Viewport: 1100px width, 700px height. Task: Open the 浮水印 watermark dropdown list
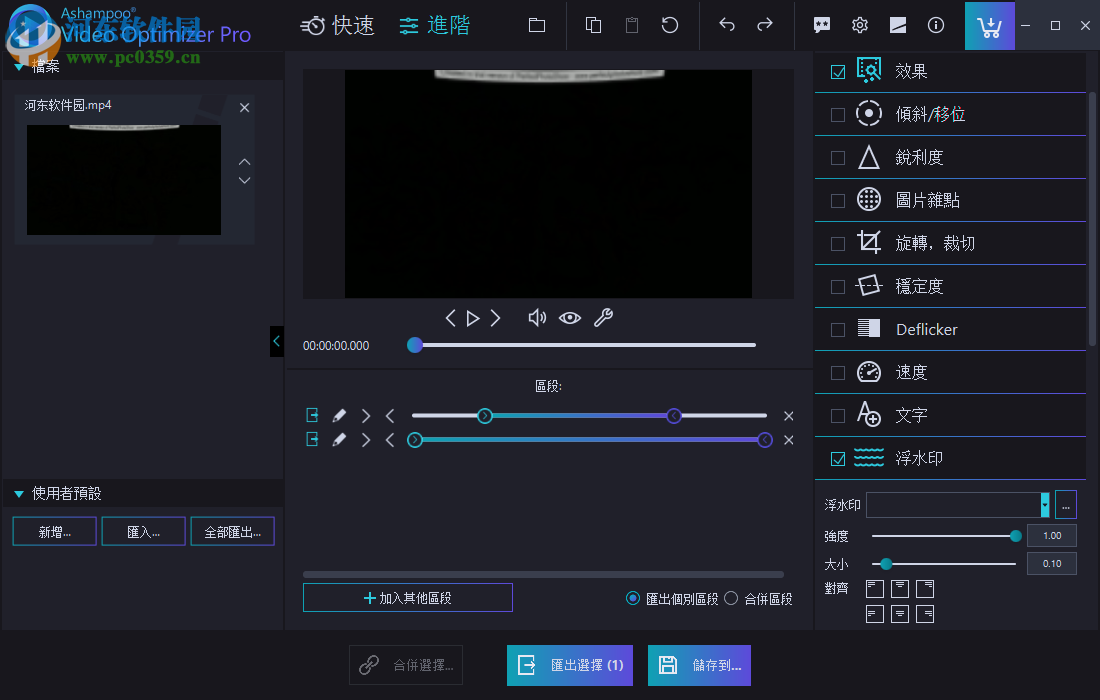coord(1043,504)
